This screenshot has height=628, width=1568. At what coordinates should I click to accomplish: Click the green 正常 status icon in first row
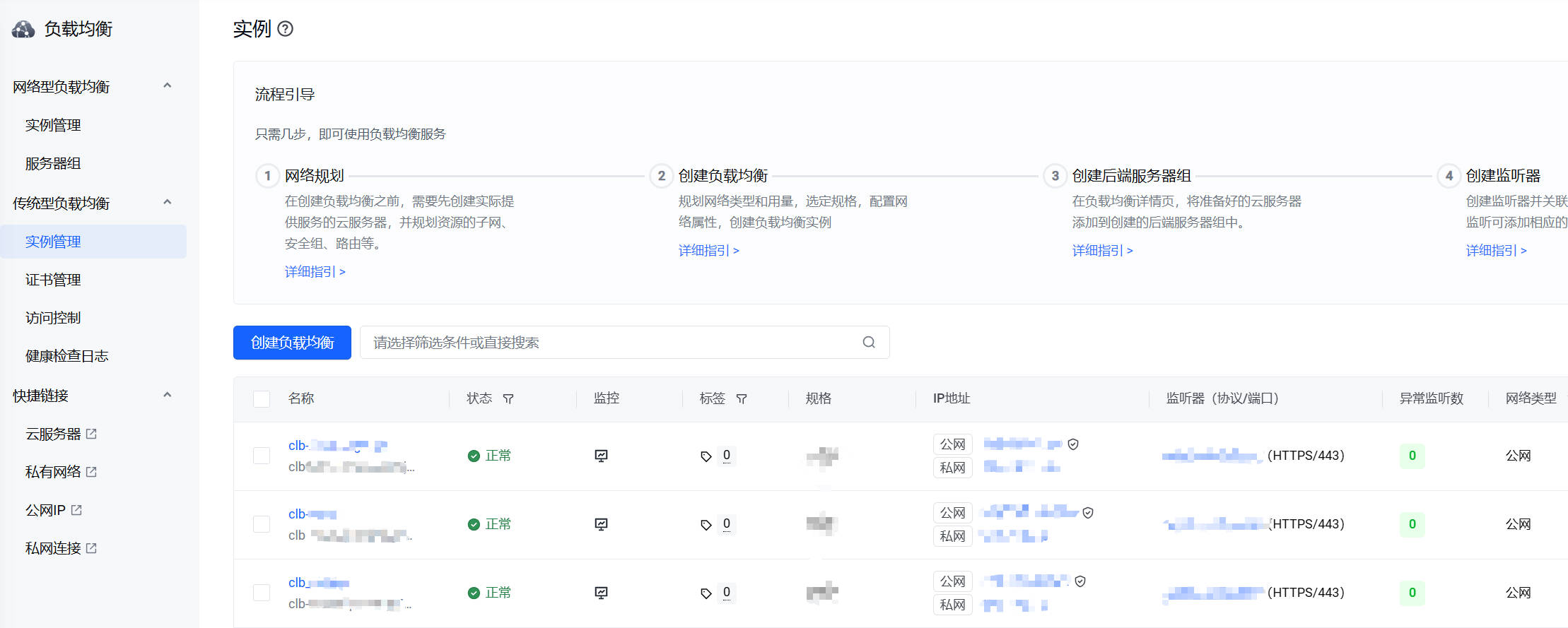pyautogui.click(x=474, y=456)
